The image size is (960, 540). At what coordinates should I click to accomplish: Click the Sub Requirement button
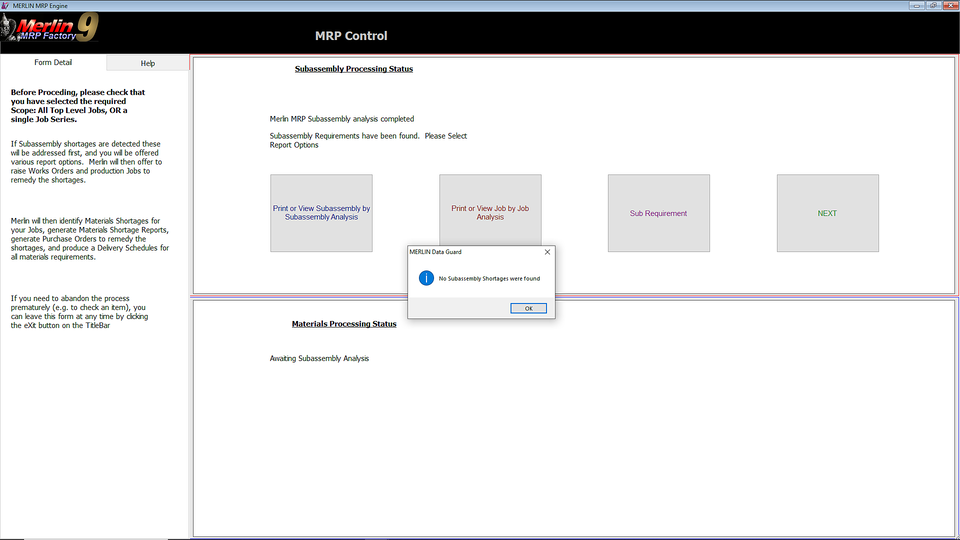[x=658, y=213]
